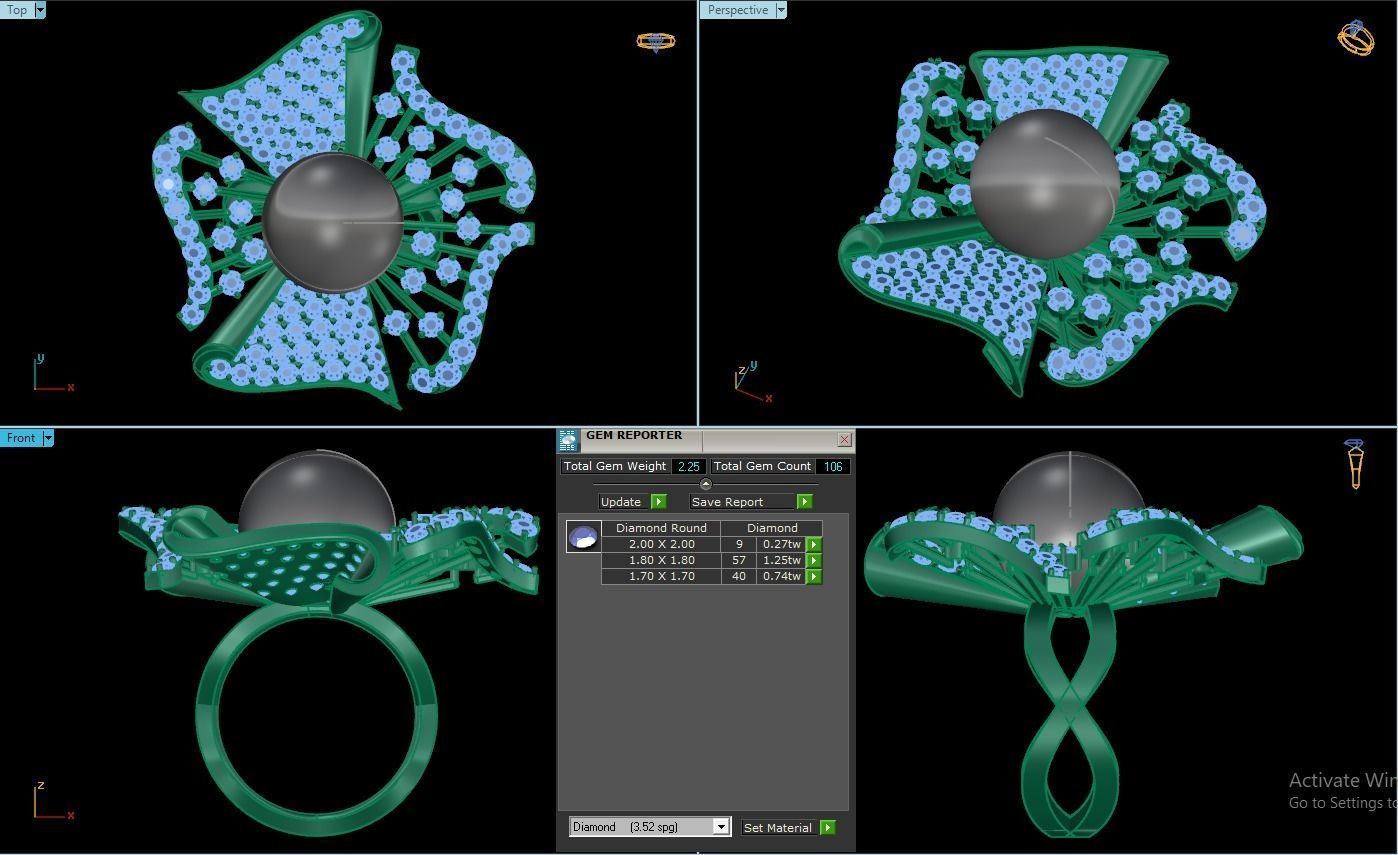The image size is (1398, 855).
Task: Click the '2.00 X 2.00' size cell
Action: (661, 544)
